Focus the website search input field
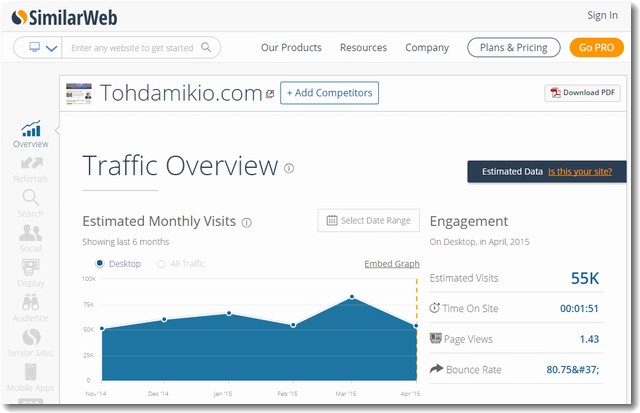 132,48
